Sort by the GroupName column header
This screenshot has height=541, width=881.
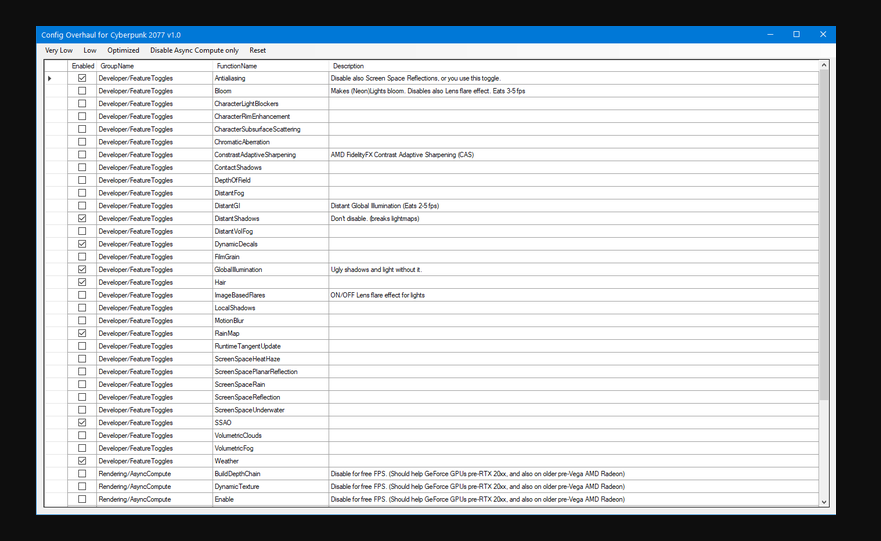155,66
